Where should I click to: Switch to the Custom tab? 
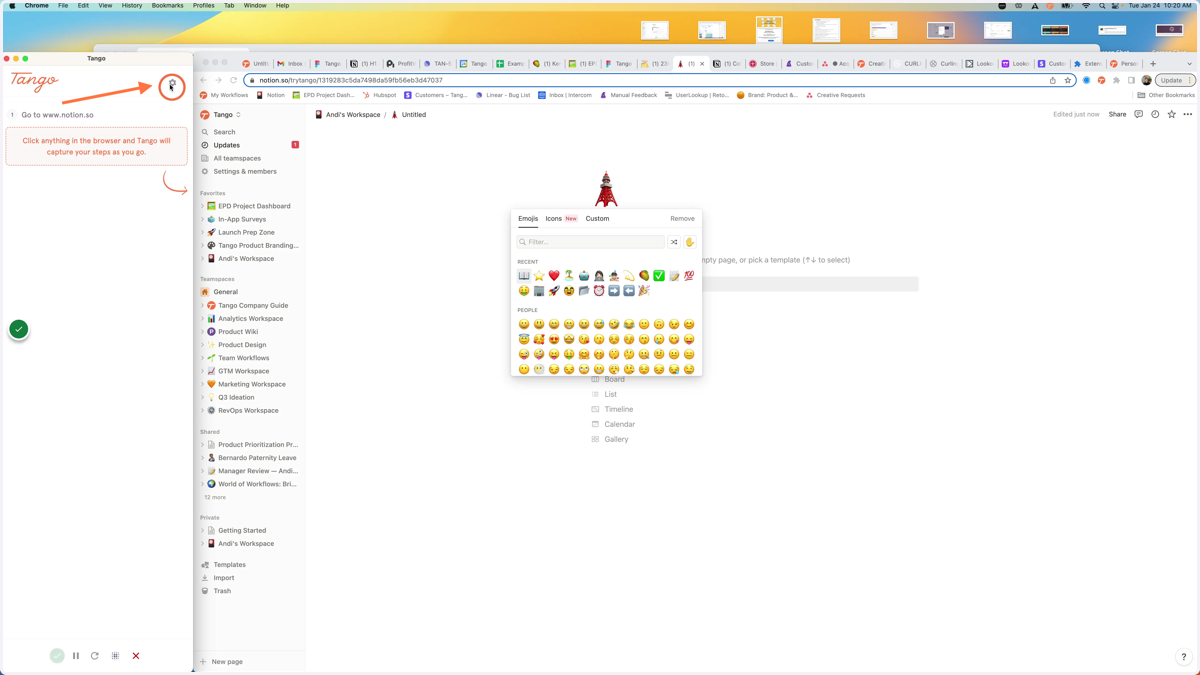(597, 218)
